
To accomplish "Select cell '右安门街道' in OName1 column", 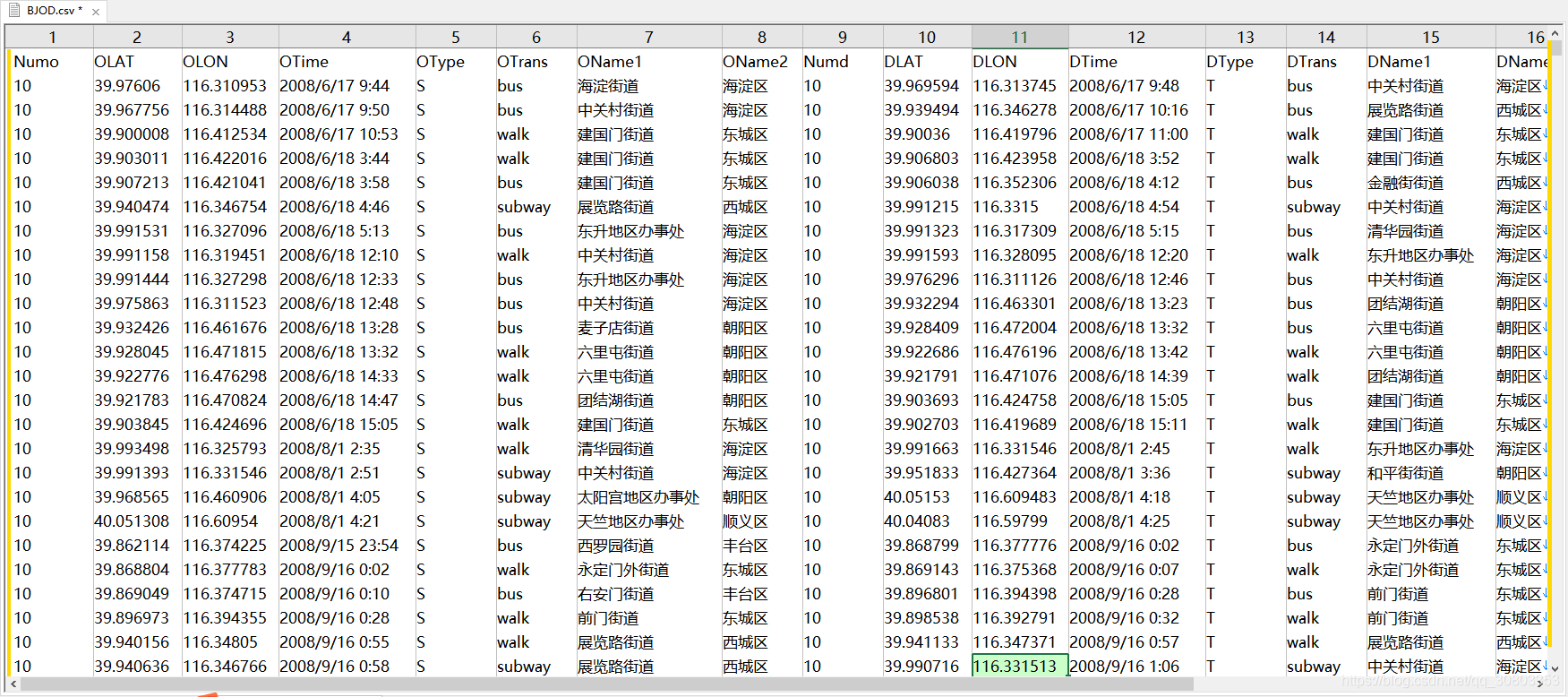I will (x=649, y=594).
